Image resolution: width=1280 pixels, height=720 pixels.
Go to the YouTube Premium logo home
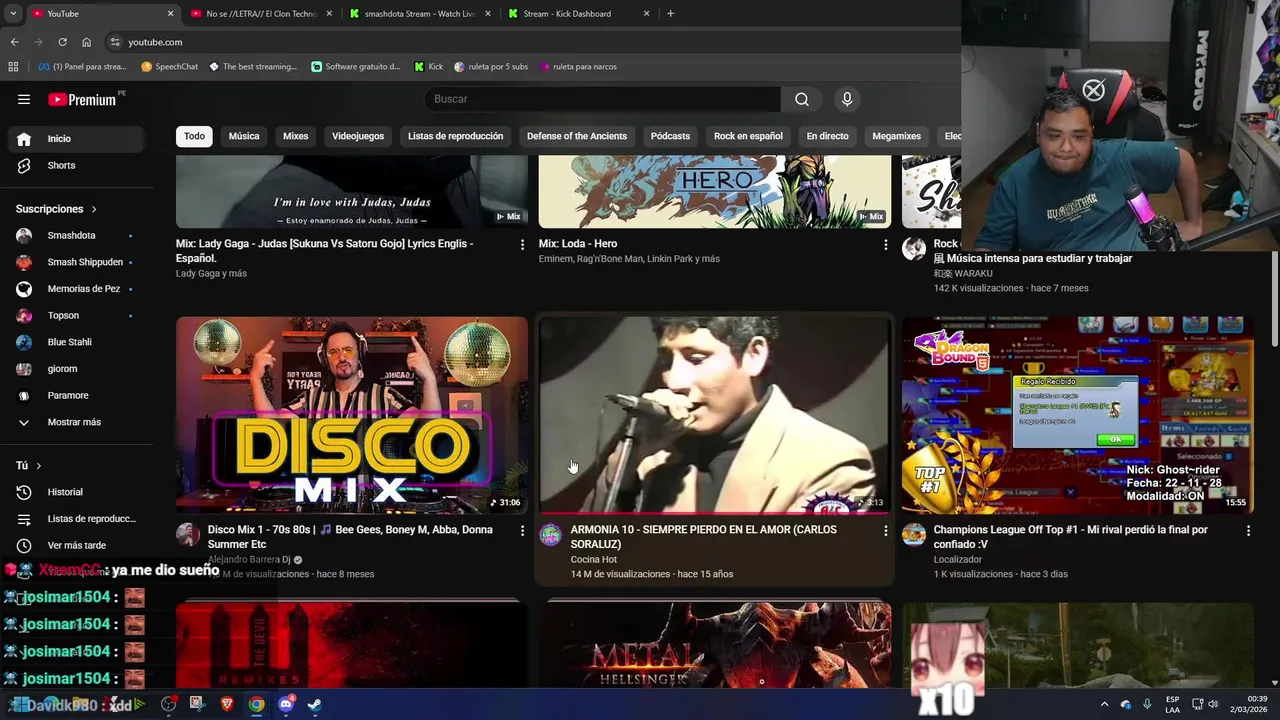(x=82, y=99)
